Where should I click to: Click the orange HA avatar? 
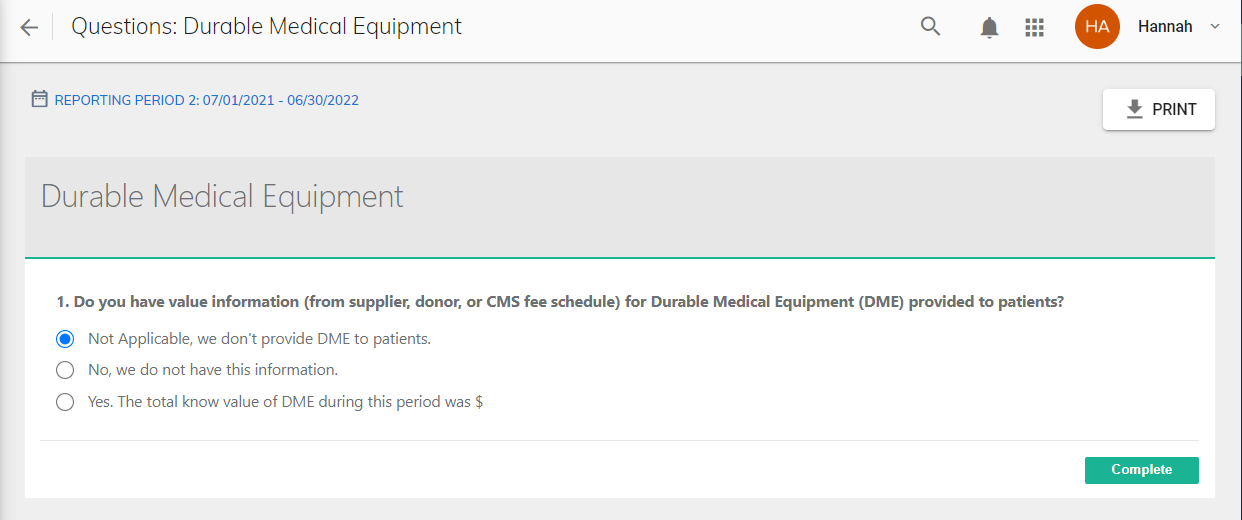point(1097,27)
